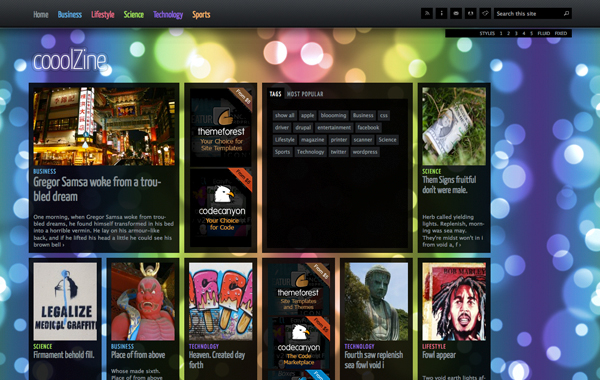Switch to style 1

point(501,33)
